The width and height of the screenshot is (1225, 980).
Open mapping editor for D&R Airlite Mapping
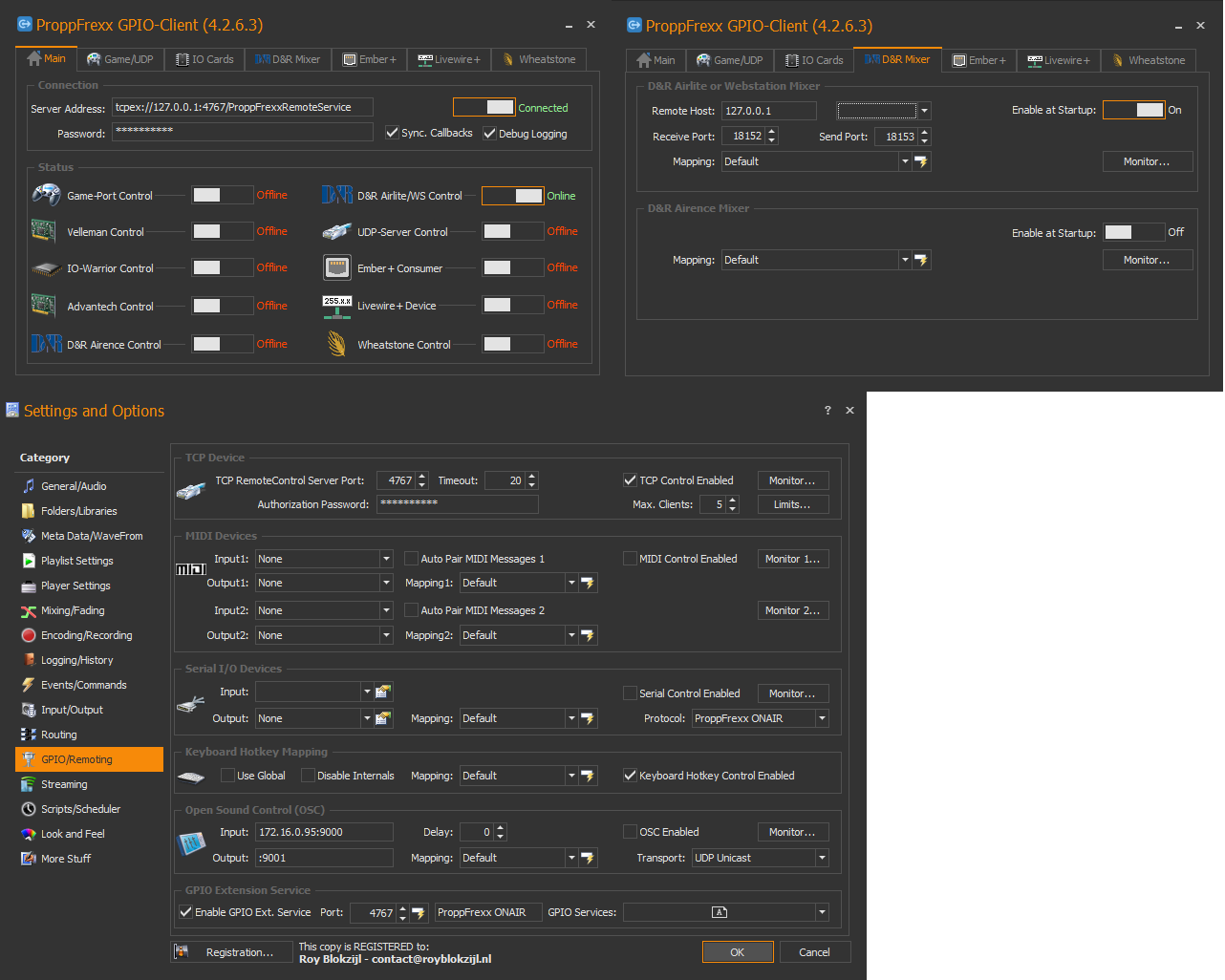[x=921, y=162]
